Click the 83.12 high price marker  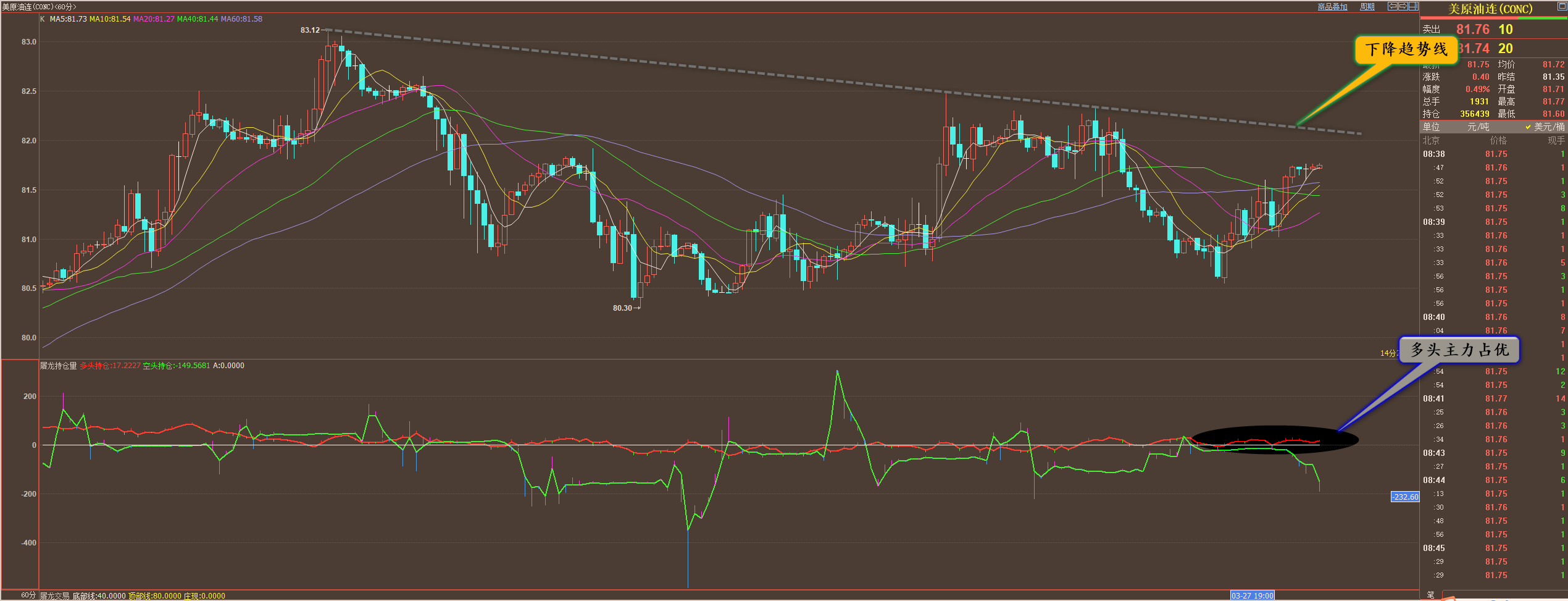click(x=311, y=30)
